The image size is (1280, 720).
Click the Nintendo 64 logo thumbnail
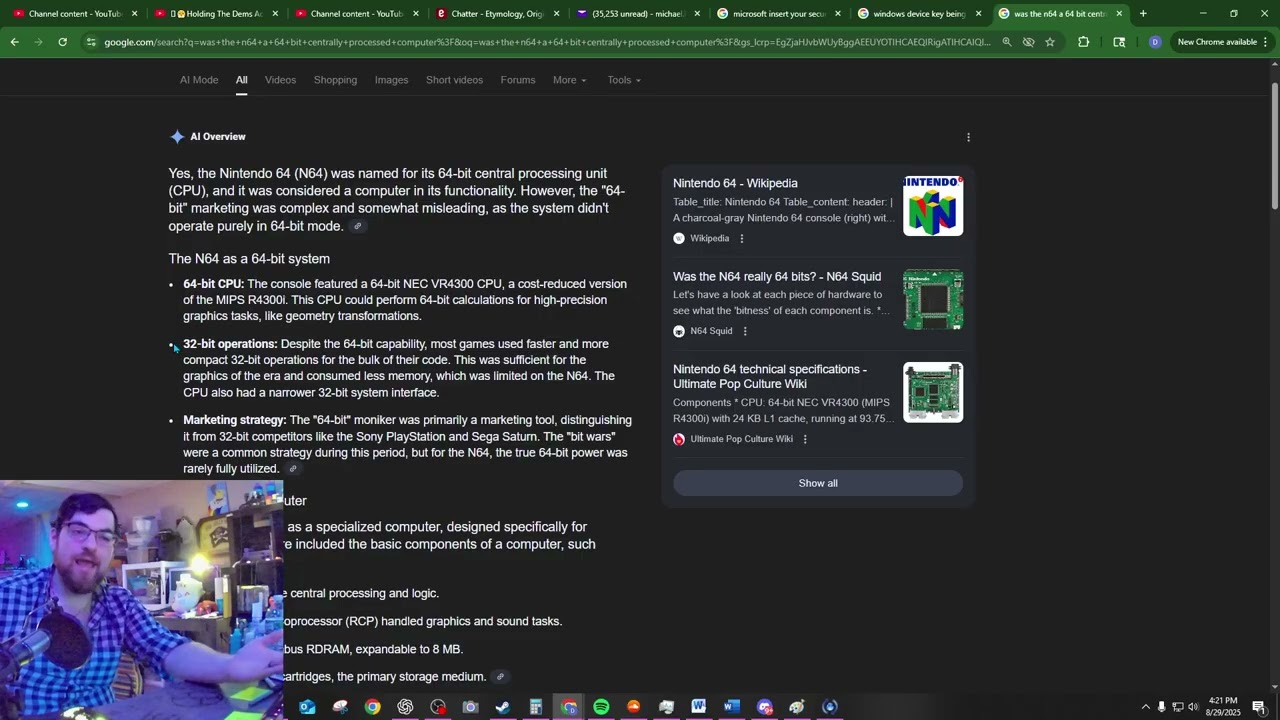point(933,206)
